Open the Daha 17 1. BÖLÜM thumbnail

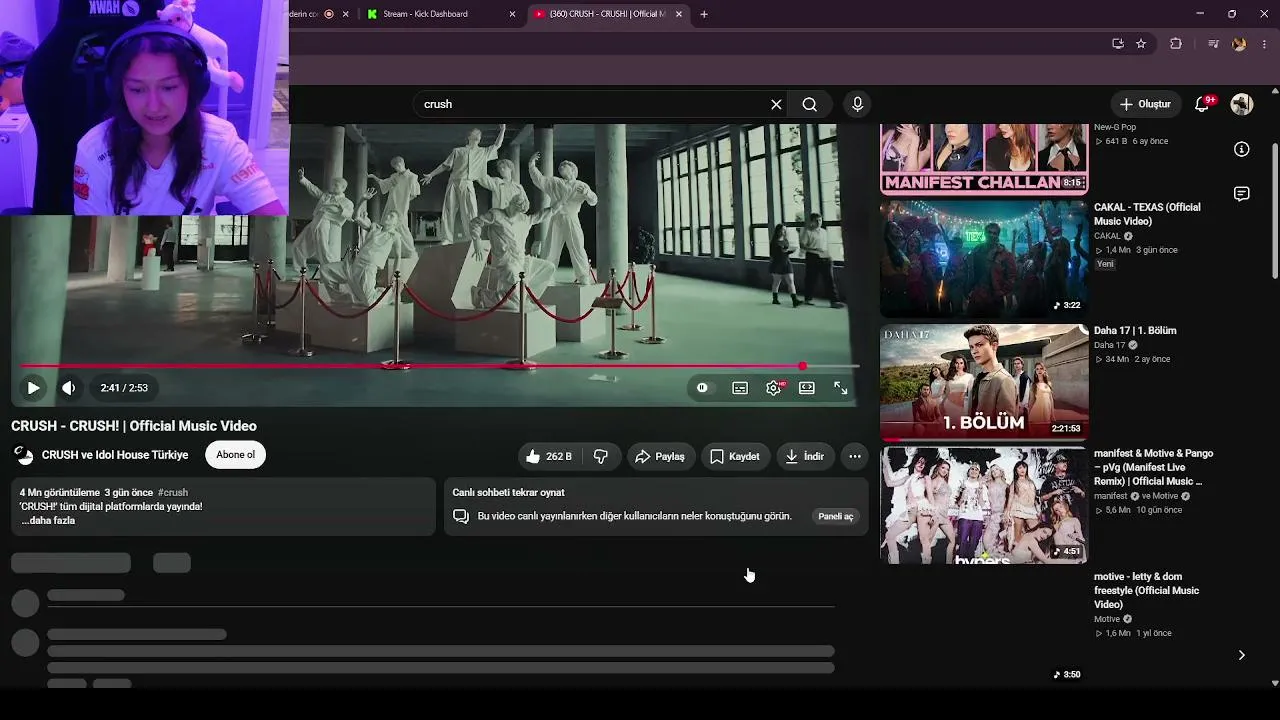click(x=984, y=382)
